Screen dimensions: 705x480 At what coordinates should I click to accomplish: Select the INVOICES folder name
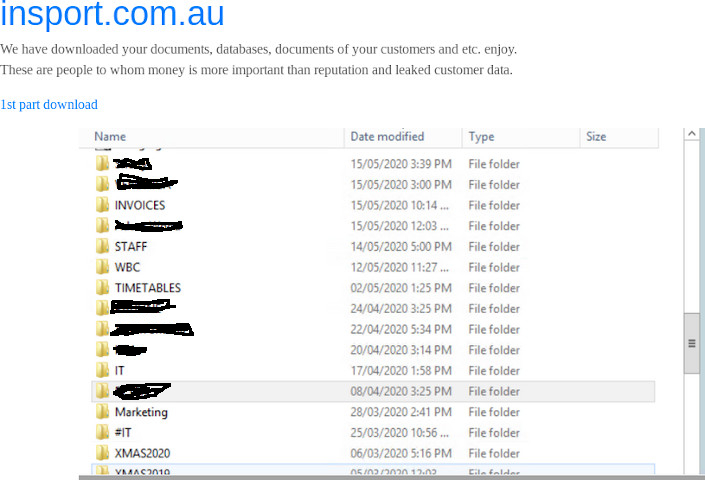(x=140, y=205)
